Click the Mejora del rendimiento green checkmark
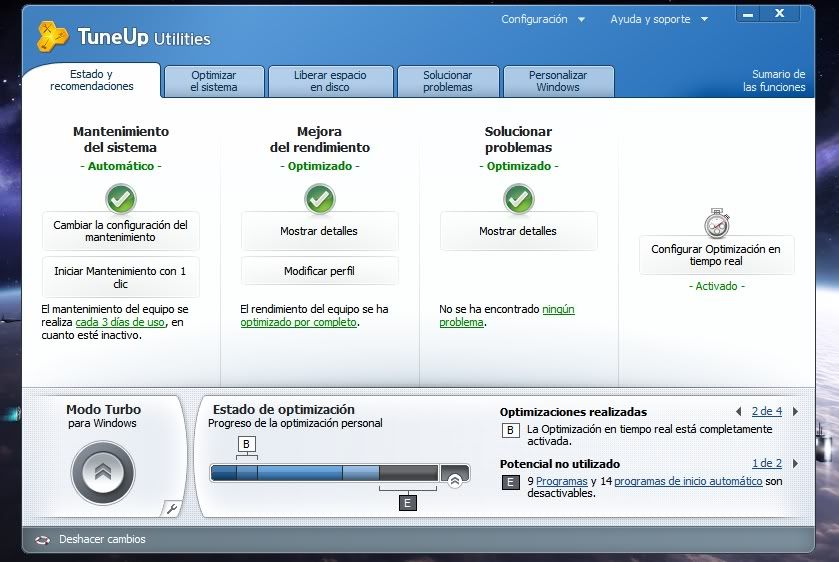The image size is (839, 562). (x=320, y=199)
